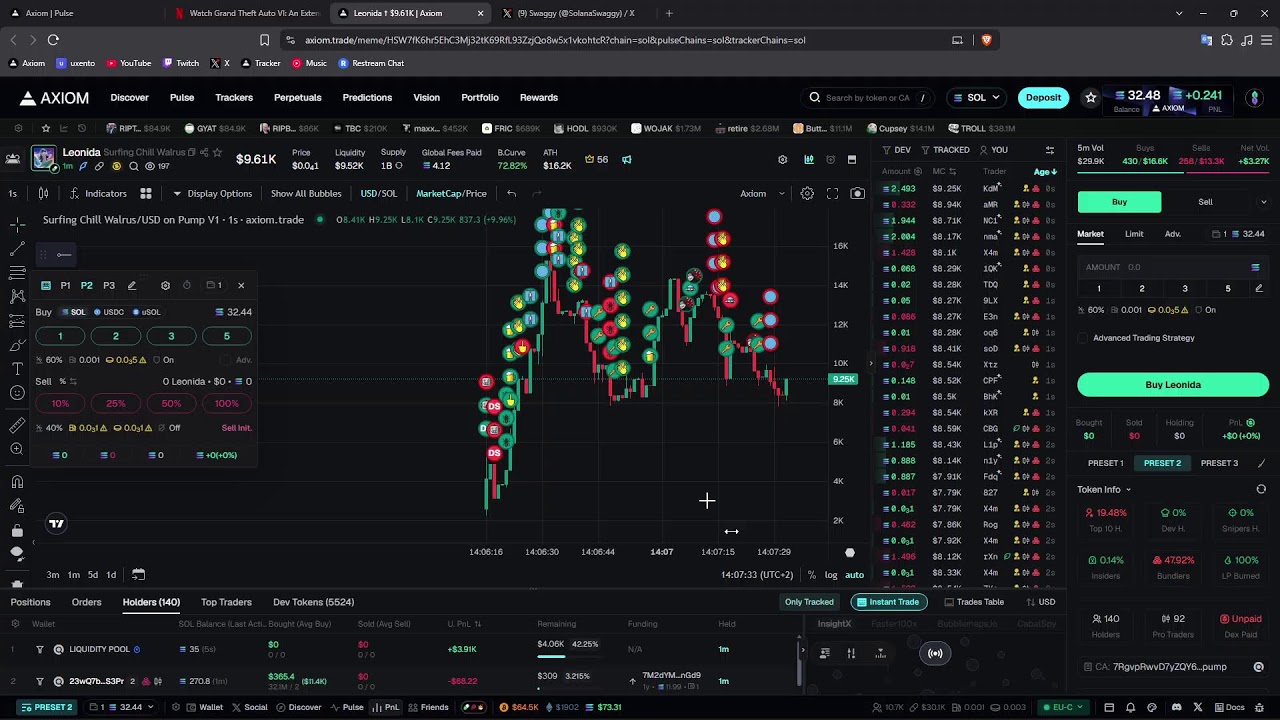Image resolution: width=1280 pixels, height=720 pixels.
Task: Toggle the log scale on chart
Action: pos(831,575)
